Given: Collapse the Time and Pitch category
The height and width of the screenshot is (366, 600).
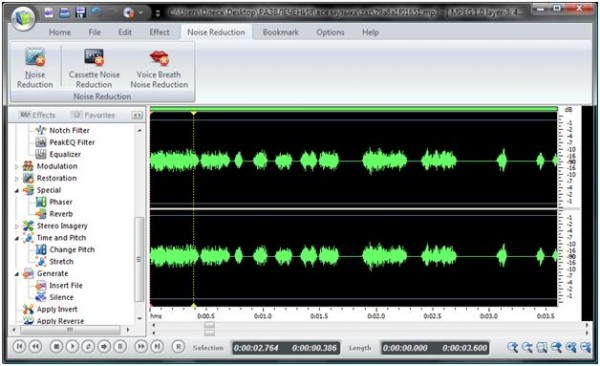Looking at the screenshot, I should (x=16, y=238).
